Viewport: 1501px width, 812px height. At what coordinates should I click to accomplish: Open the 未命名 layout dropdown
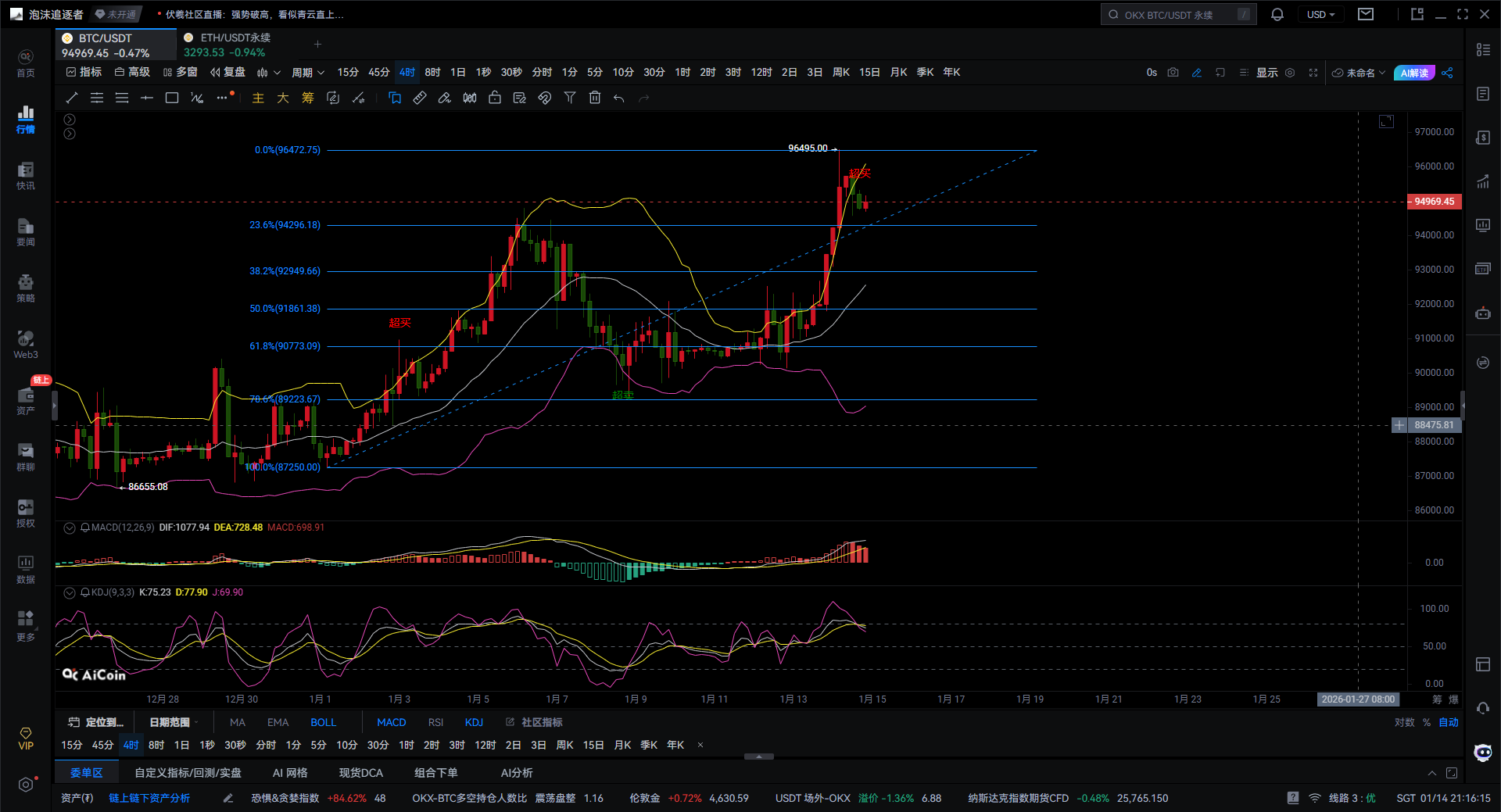[1359, 73]
